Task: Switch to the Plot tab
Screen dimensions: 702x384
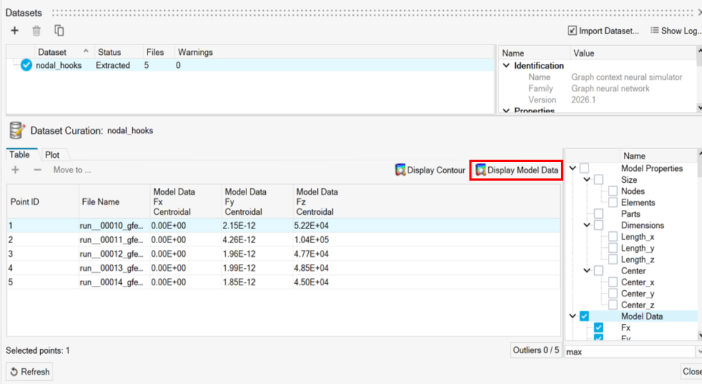Action: (x=52, y=155)
